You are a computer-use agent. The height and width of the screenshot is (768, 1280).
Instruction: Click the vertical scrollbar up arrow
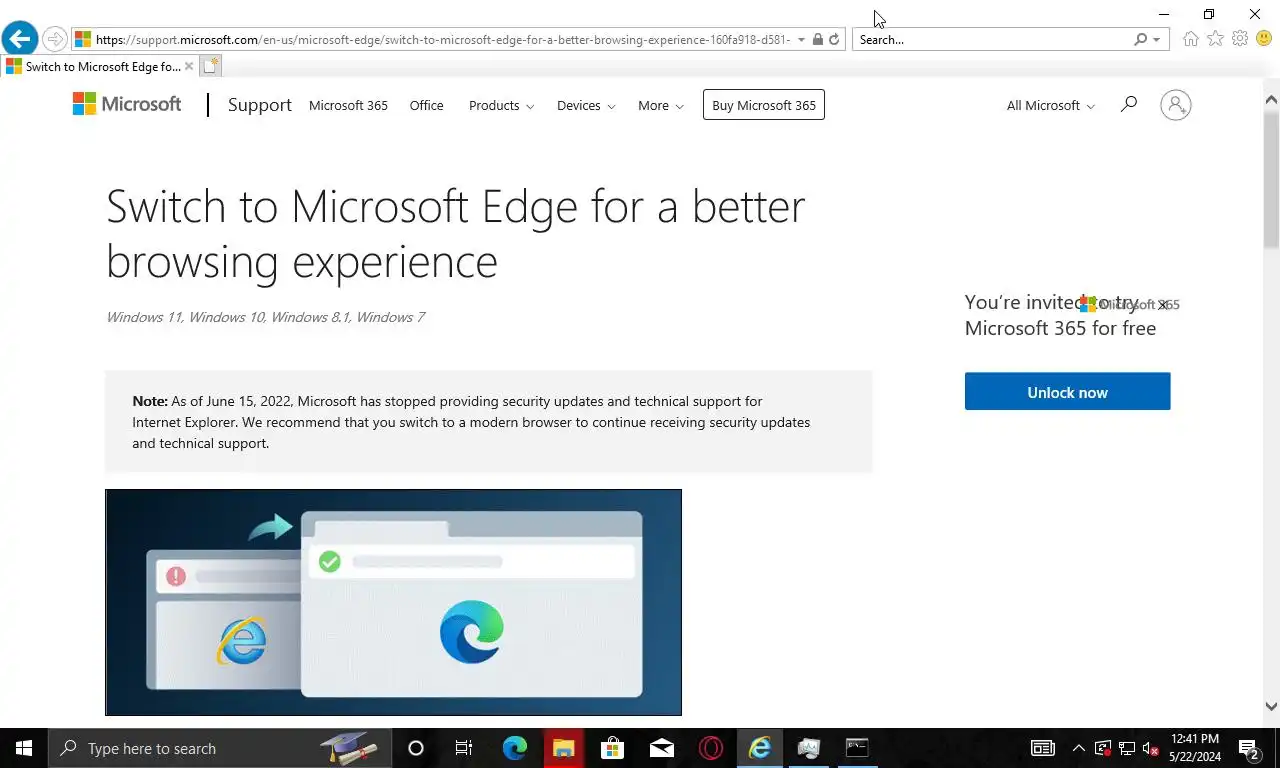[x=1271, y=100]
